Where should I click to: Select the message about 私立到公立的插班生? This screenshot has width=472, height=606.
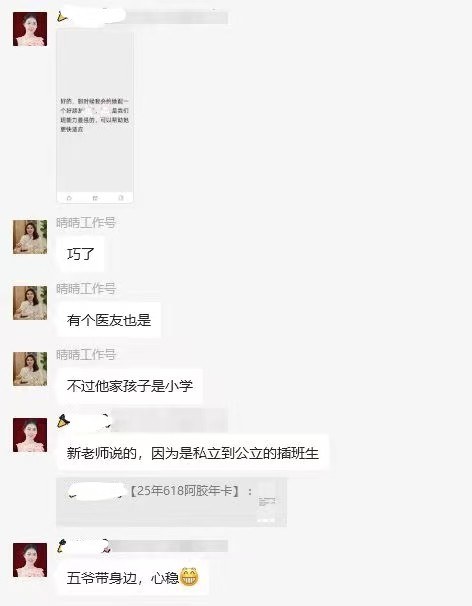(193, 453)
